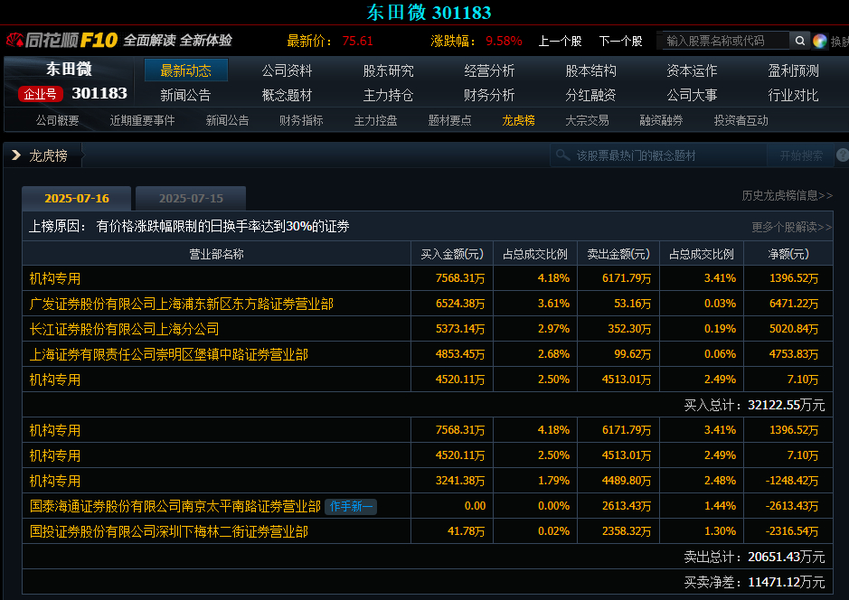Click the 龙虎榜 section arrow icon

16,155
